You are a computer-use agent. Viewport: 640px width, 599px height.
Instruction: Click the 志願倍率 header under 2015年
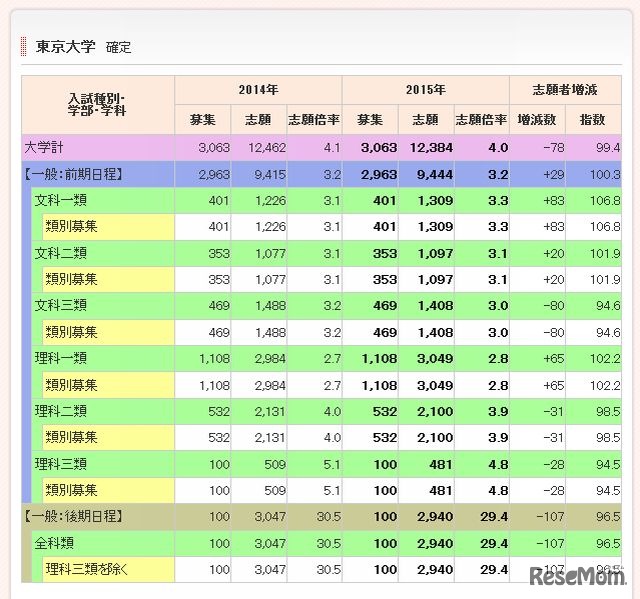tap(481, 120)
